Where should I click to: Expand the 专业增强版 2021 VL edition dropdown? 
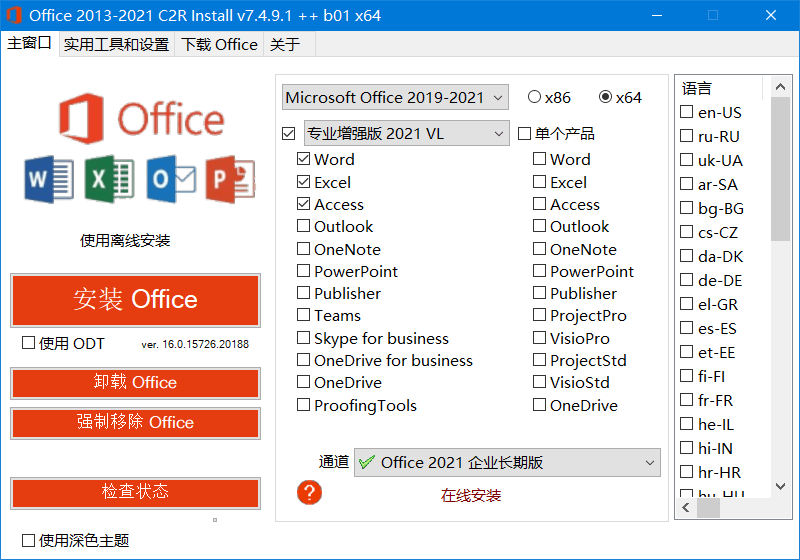[406, 133]
